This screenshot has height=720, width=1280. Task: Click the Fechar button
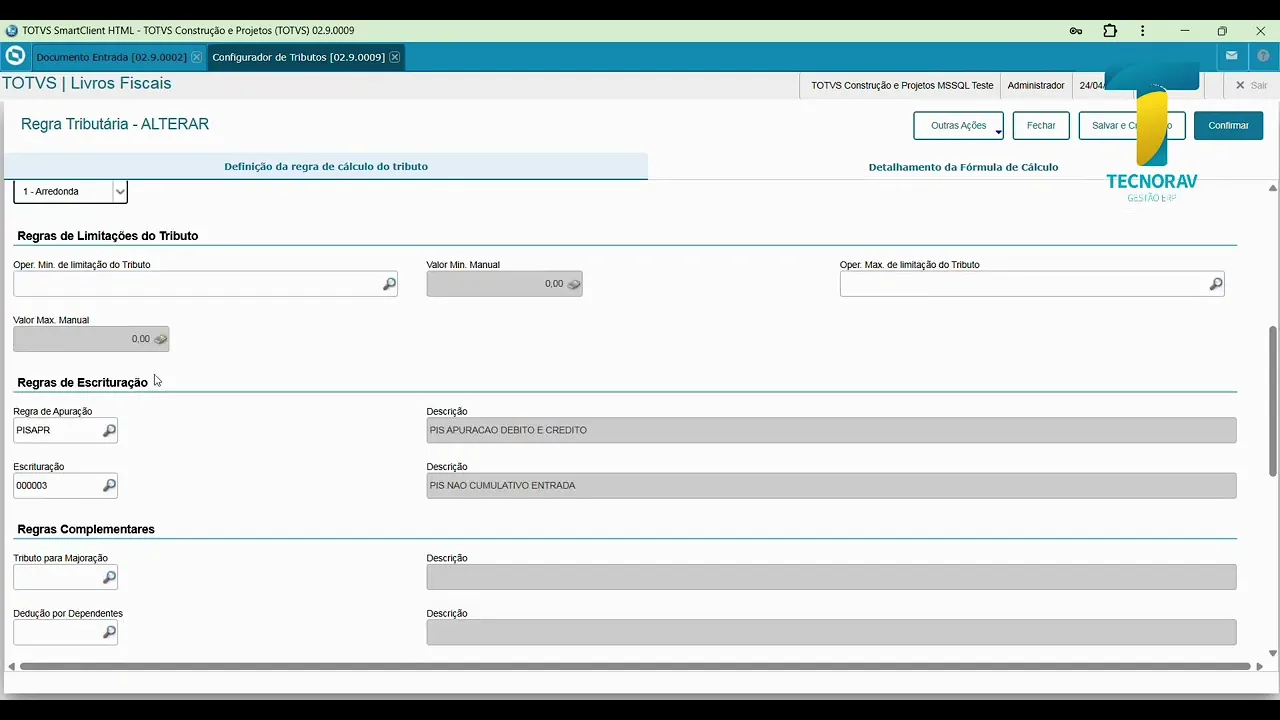coord(1041,126)
